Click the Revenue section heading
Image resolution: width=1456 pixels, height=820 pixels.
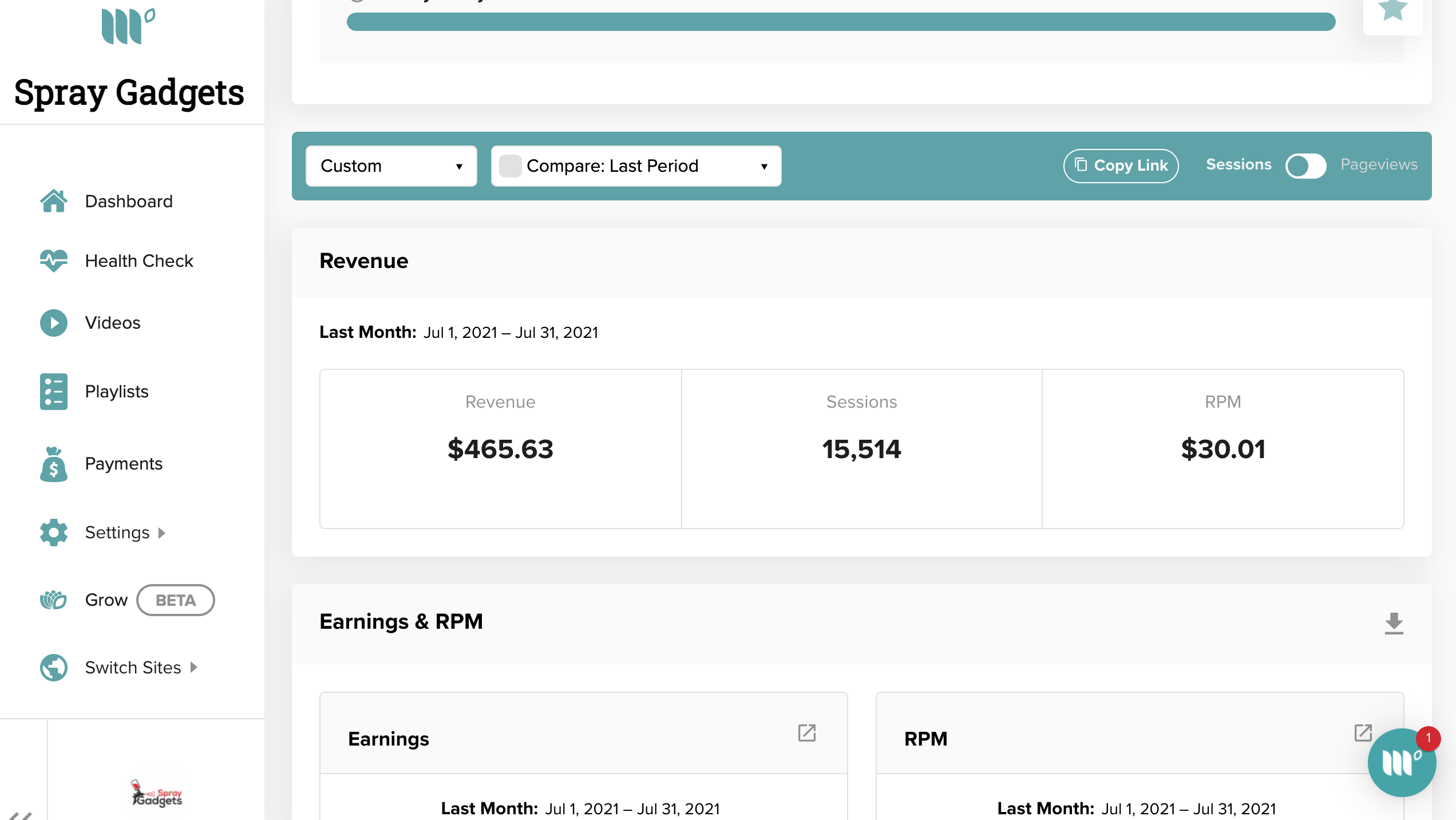pyautogui.click(x=364, y=261)
